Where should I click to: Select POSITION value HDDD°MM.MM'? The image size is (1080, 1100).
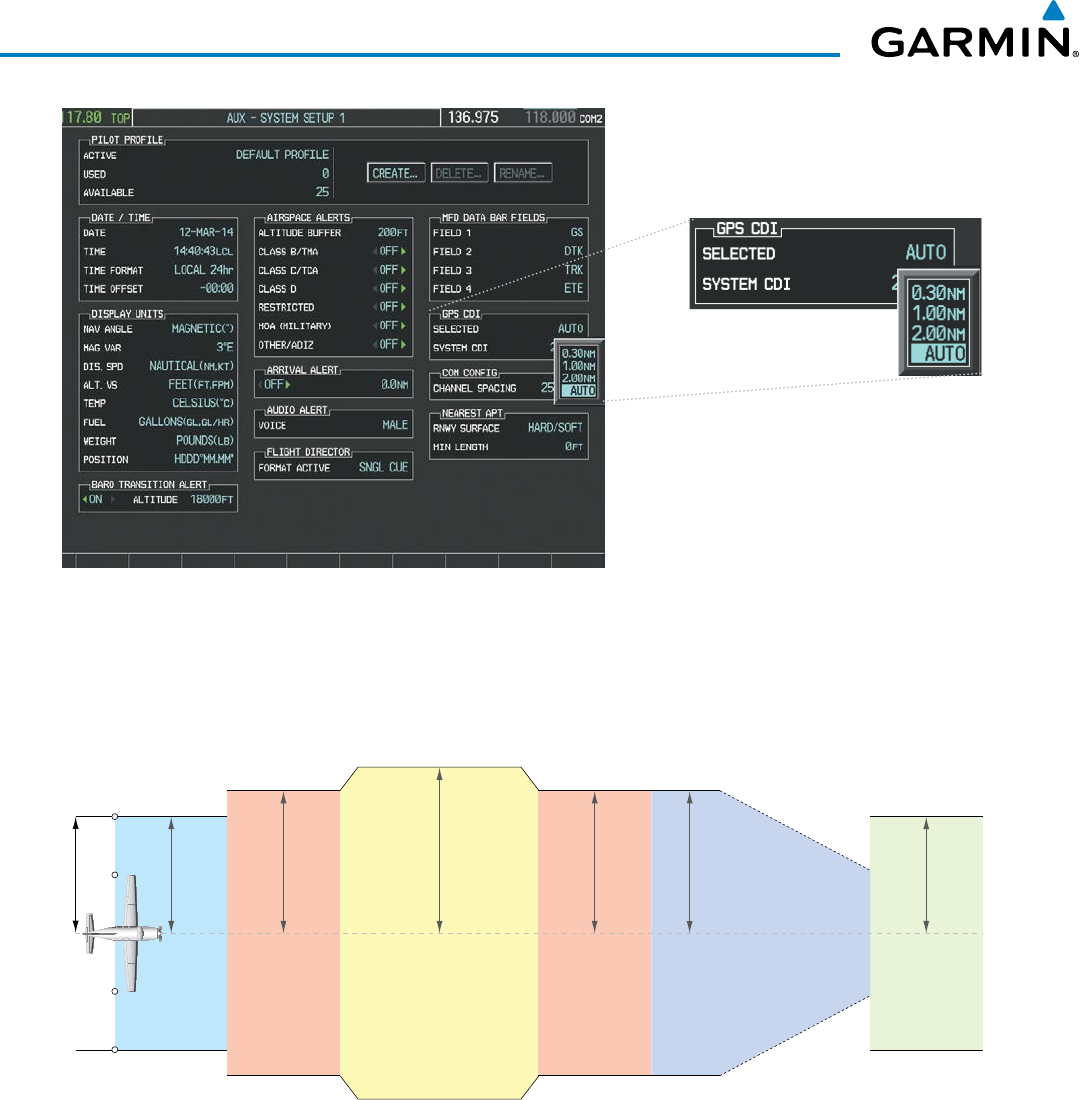pyautogui.click(x=204, y=460)
